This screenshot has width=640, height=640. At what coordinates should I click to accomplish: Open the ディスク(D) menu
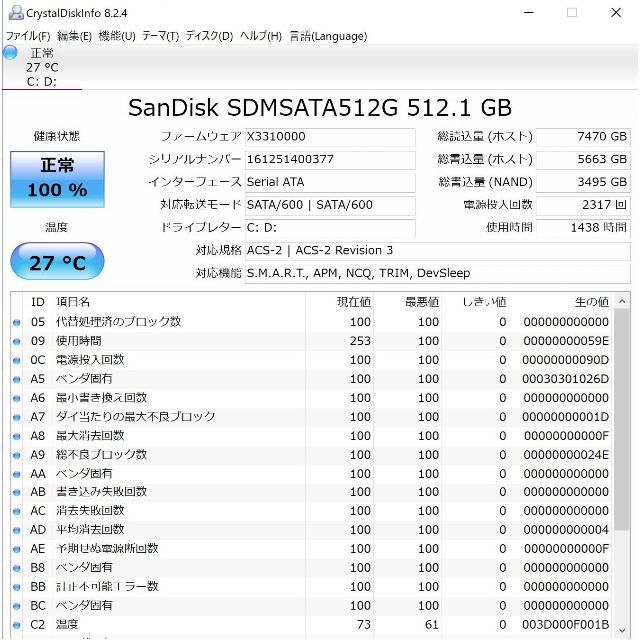click(x=209, y=36)
